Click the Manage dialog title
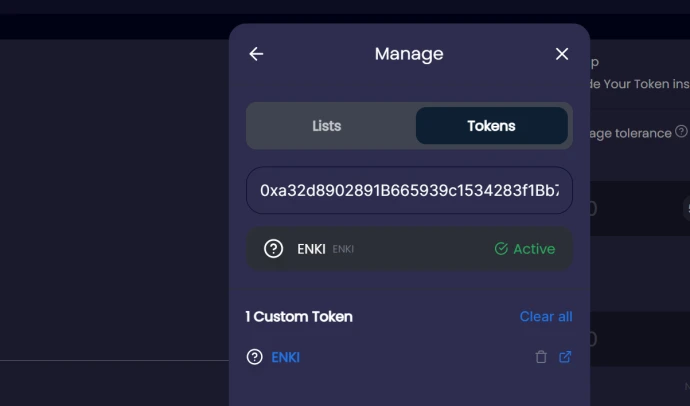 409,54
